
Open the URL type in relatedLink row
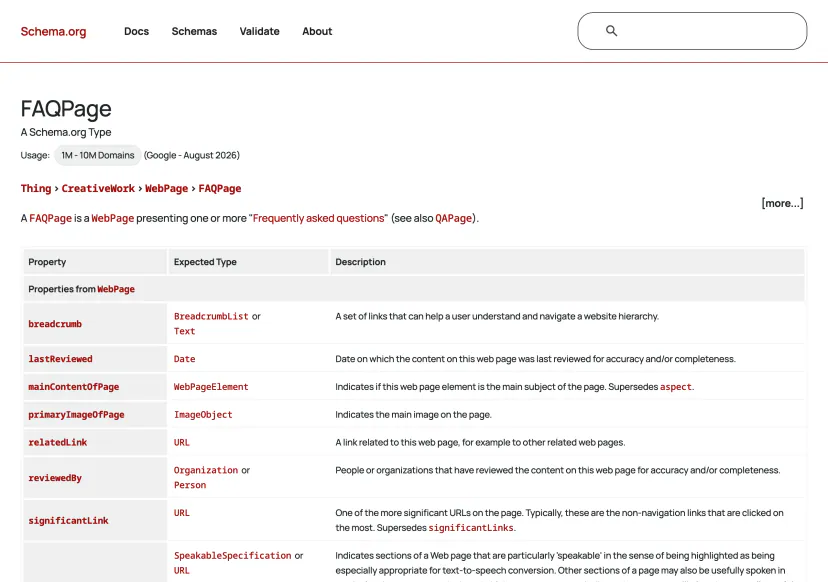pos(182,442)
